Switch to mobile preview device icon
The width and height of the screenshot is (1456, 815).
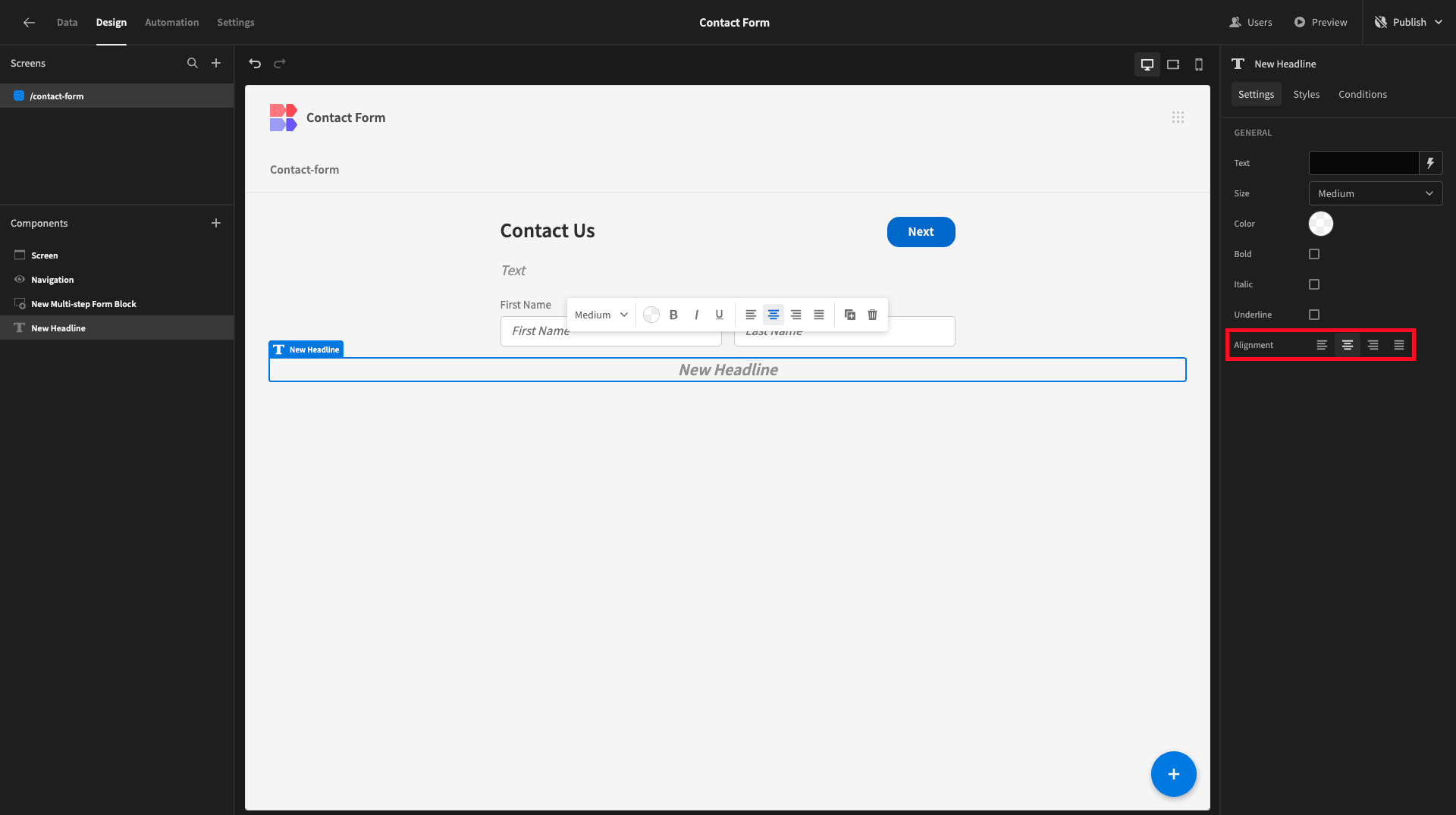coord(1199,64)
